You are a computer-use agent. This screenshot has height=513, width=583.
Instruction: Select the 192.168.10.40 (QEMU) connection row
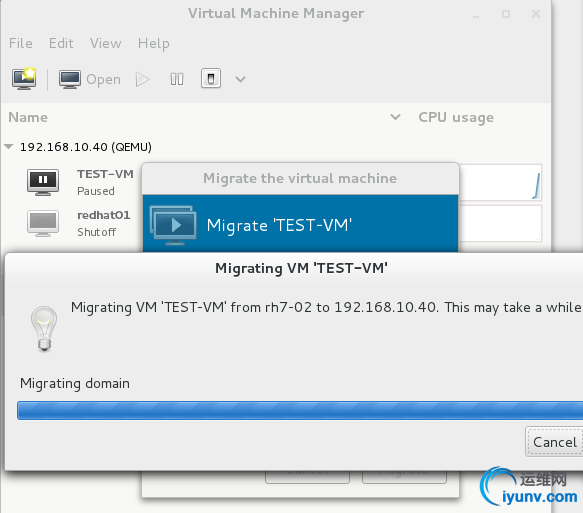point(275,147)
